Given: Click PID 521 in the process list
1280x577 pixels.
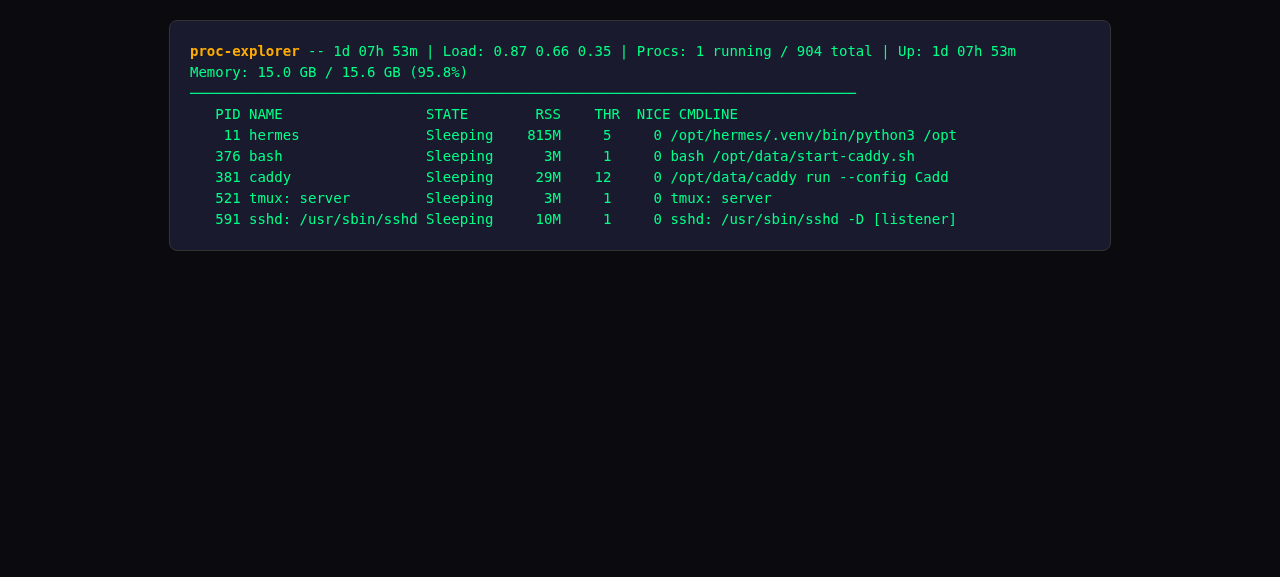Looking at the screenshot, I should pyautogui.click(x=228, y=198).
